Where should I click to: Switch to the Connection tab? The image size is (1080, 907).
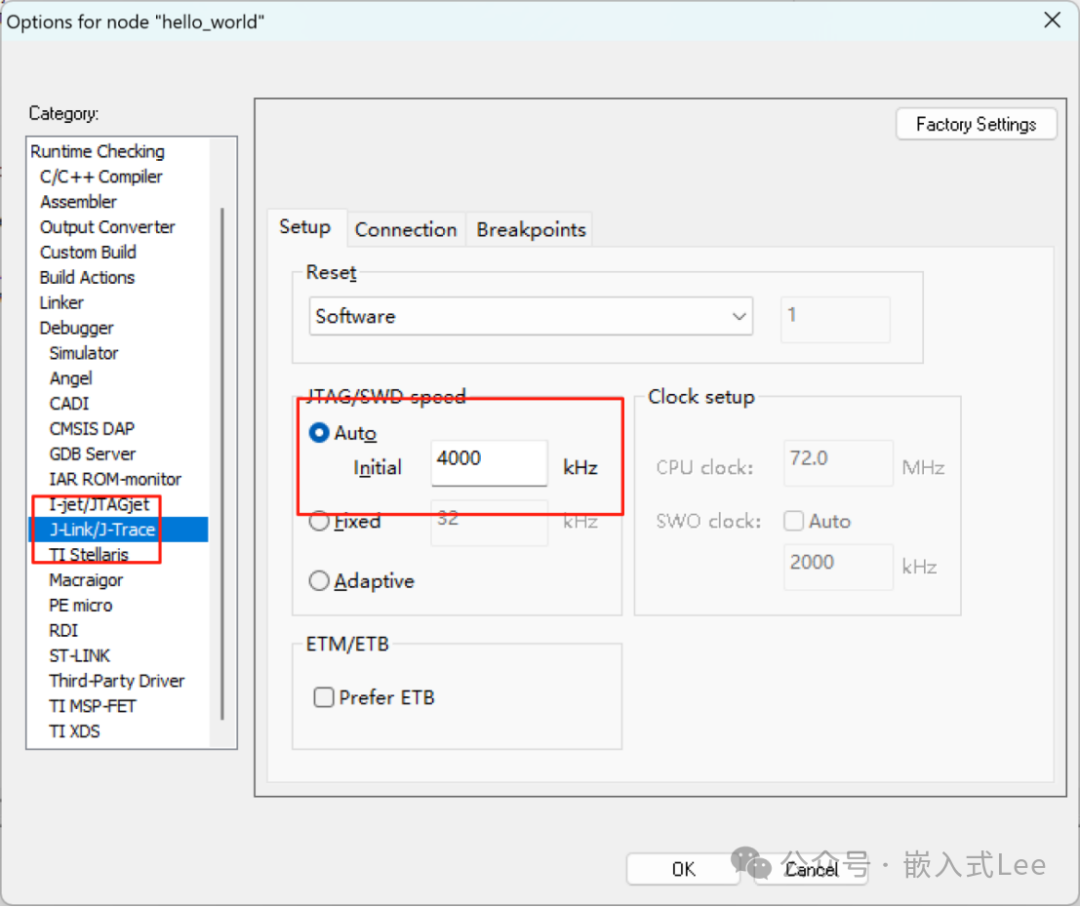click(x=405, y=229)
